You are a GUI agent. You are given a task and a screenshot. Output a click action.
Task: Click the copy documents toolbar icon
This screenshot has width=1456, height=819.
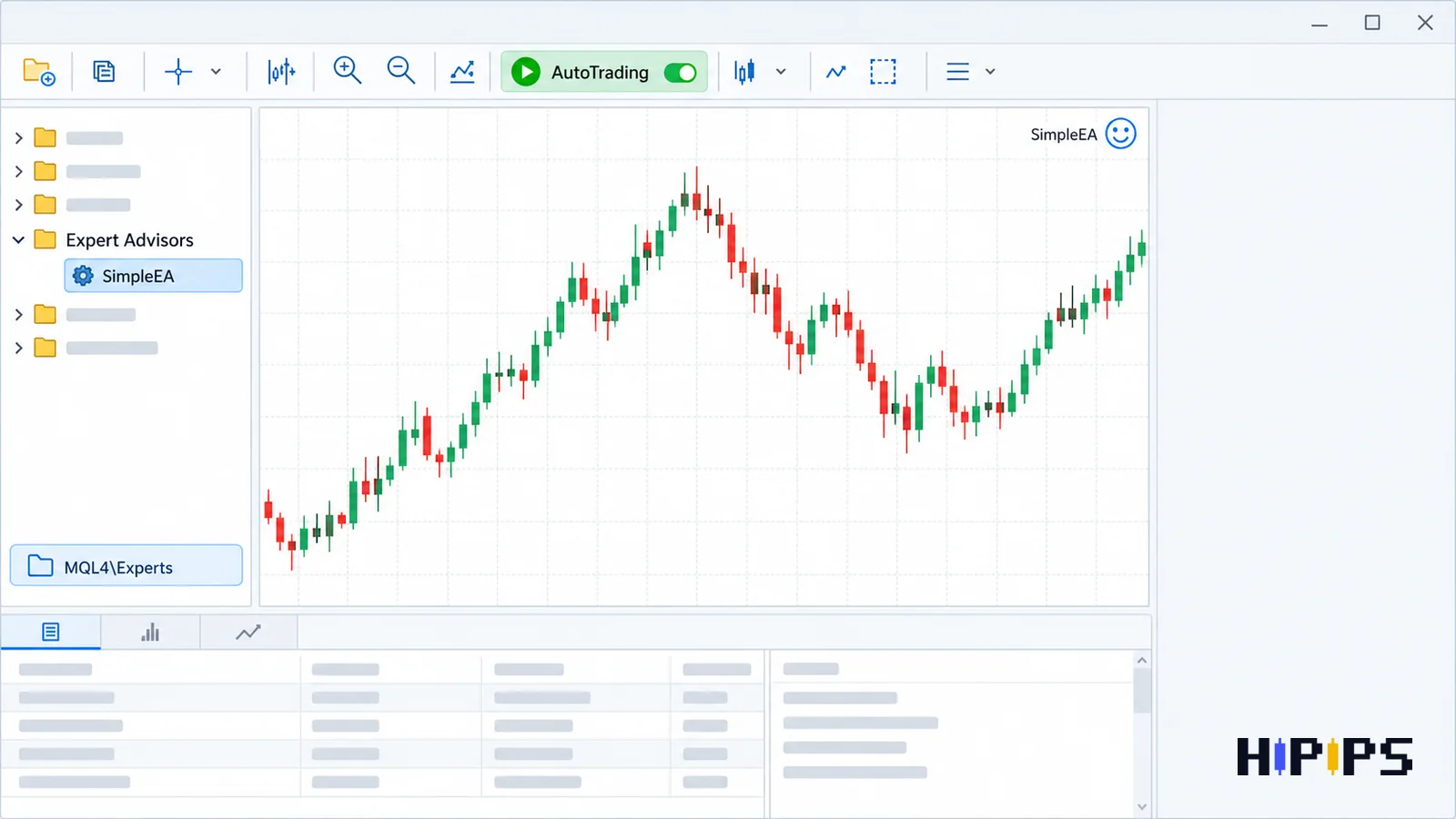point(104,72)
